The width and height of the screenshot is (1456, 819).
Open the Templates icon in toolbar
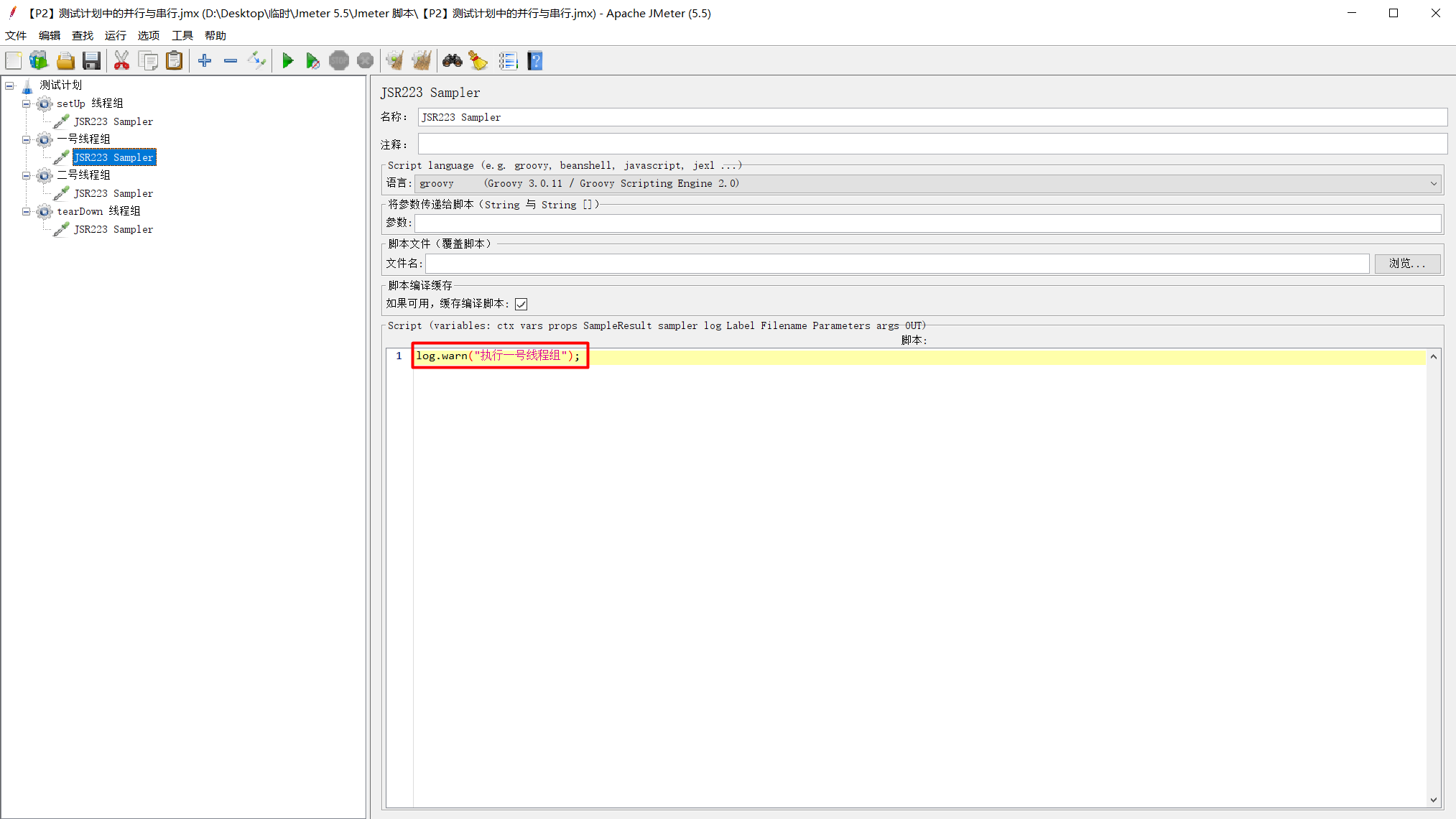click(x=39, y=61)
